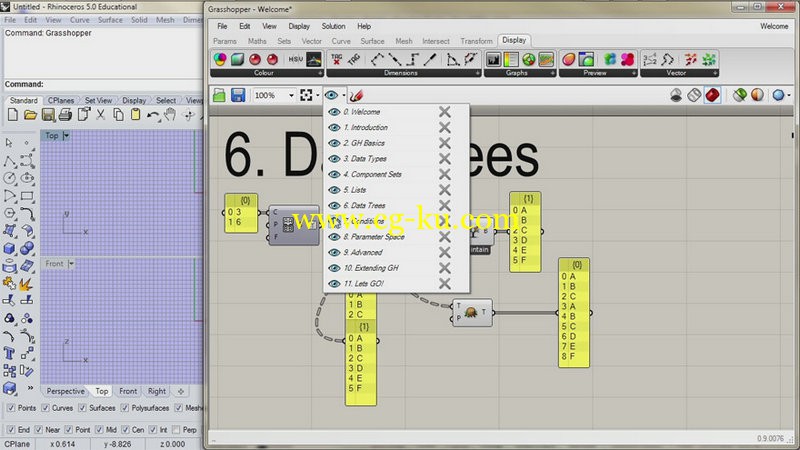This screenshot has height=450, width=800.
Task: Expand the Preview panel in the ribbon
Action: tap(634, 73)
